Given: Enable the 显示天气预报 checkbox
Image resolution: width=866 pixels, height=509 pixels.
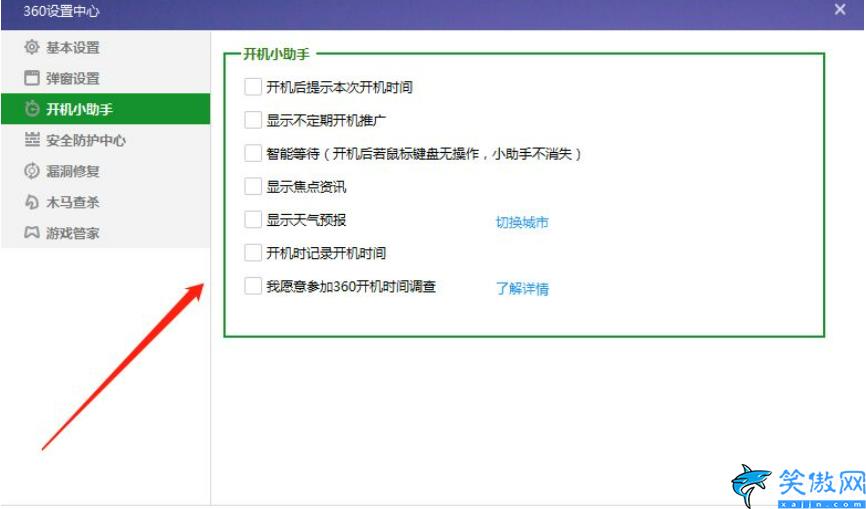Looking at the screenshot, I should [x=253, y=220].
